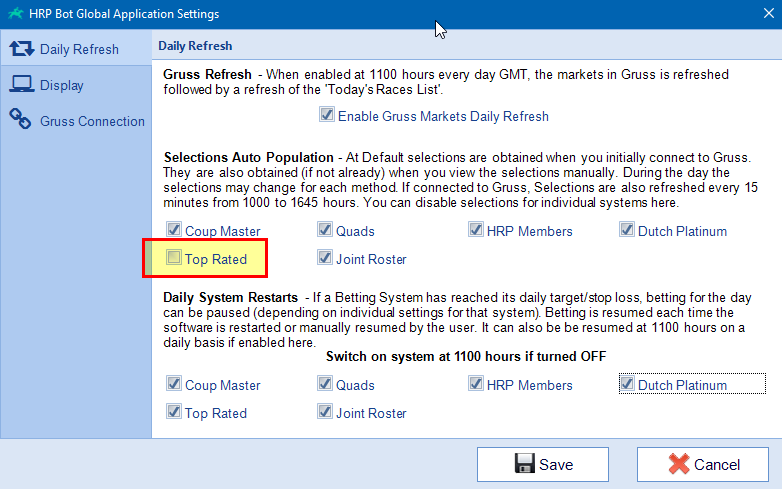The image size is (782, 489).
Task: Open the Gruss Connection settings page
Action: pos(76,121)
